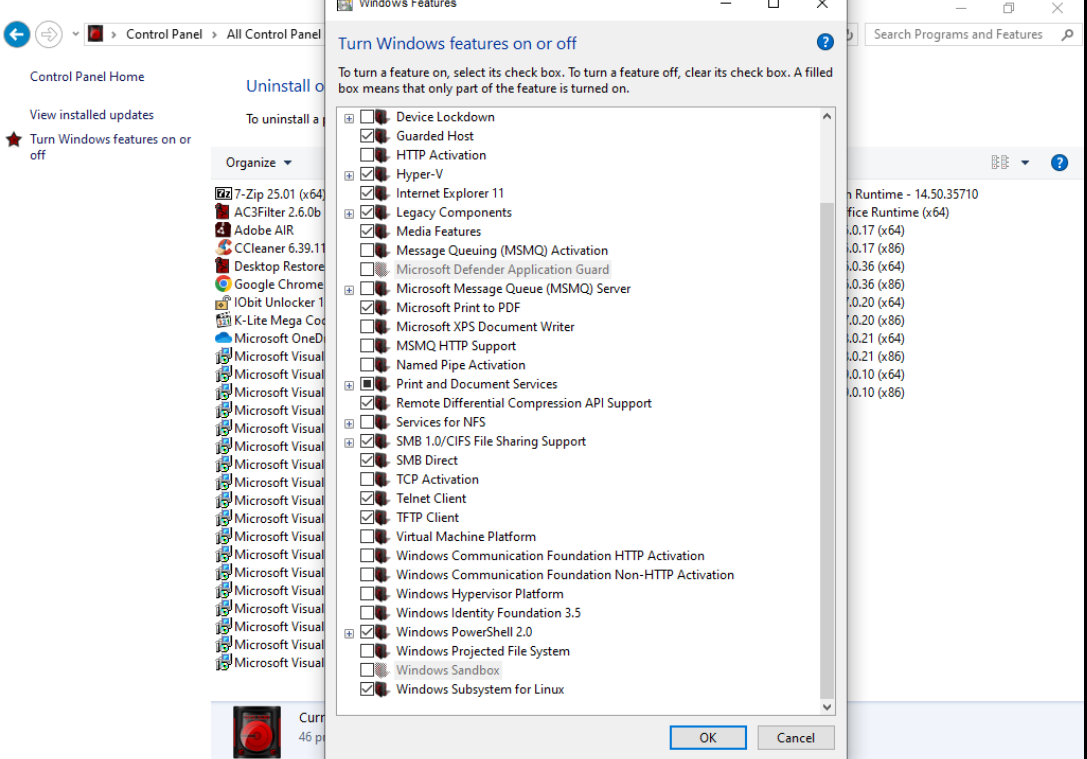Image resolution: width=1087 pixels, height=759 pixels.
Task: Click the CCleaner program icon
Action: pyautogui.click(x=223, y=248)
